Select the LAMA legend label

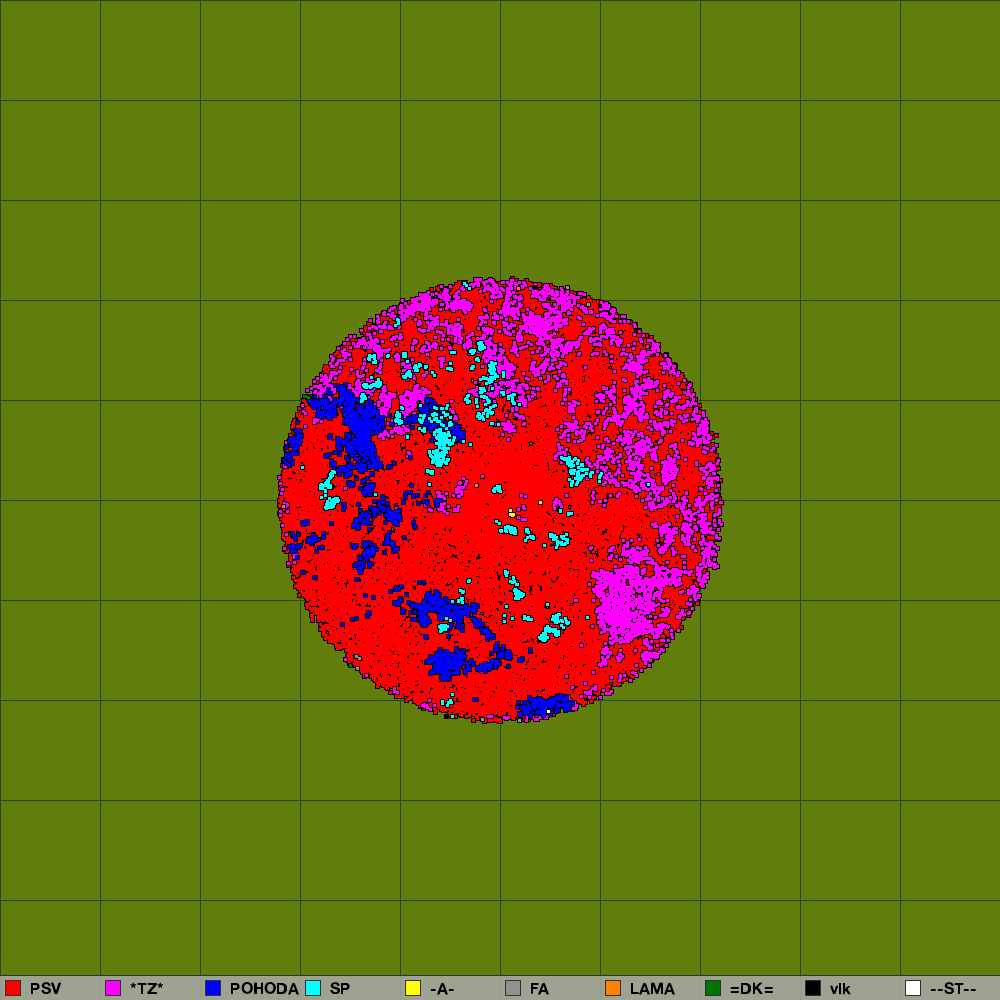[652, 989]
